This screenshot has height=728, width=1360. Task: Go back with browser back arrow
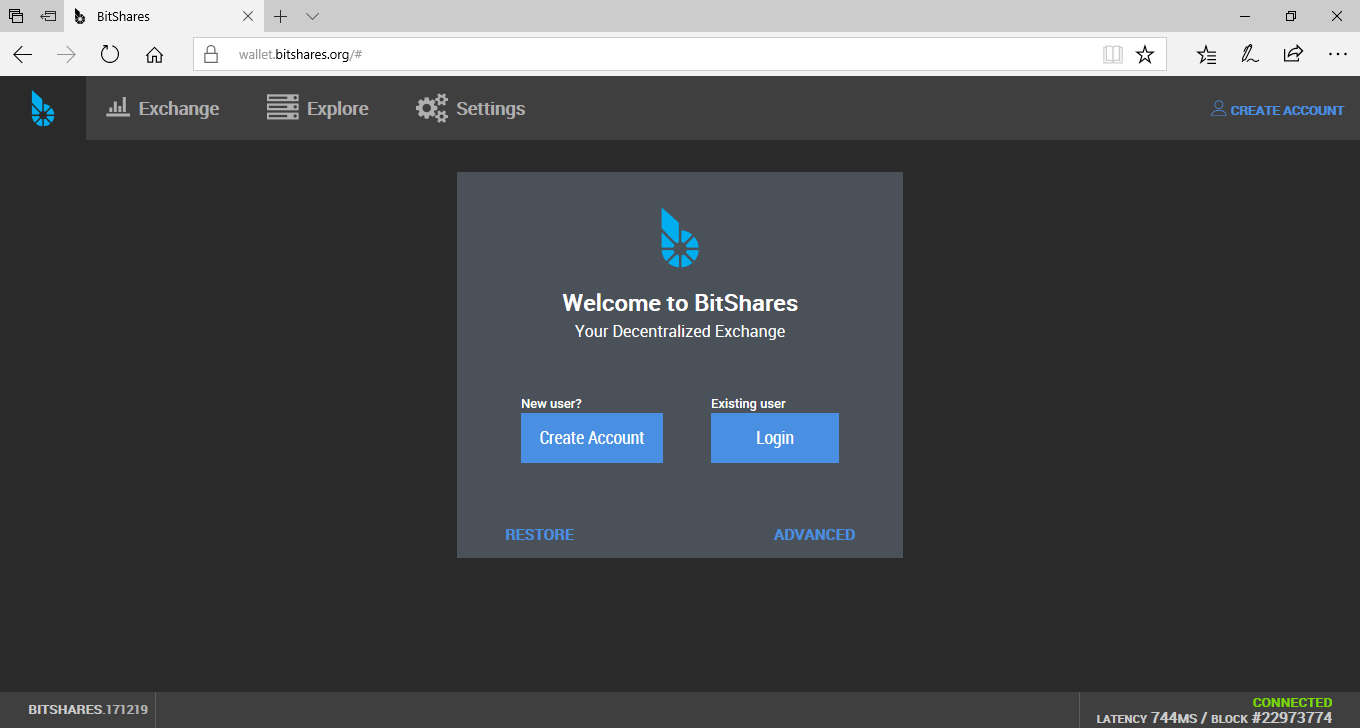tap(23, 54)
